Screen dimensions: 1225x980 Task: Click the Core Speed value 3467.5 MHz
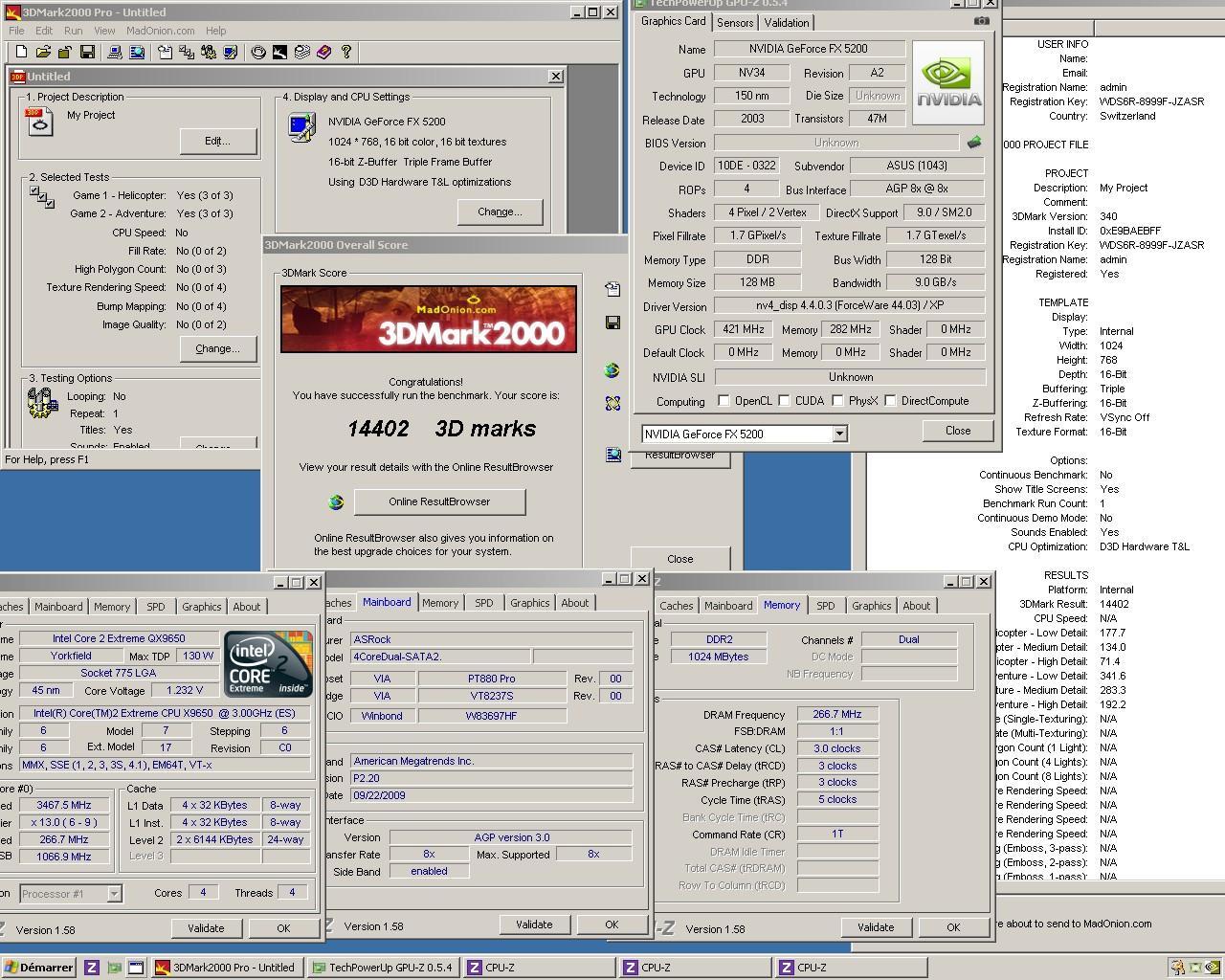click(63, 805)
